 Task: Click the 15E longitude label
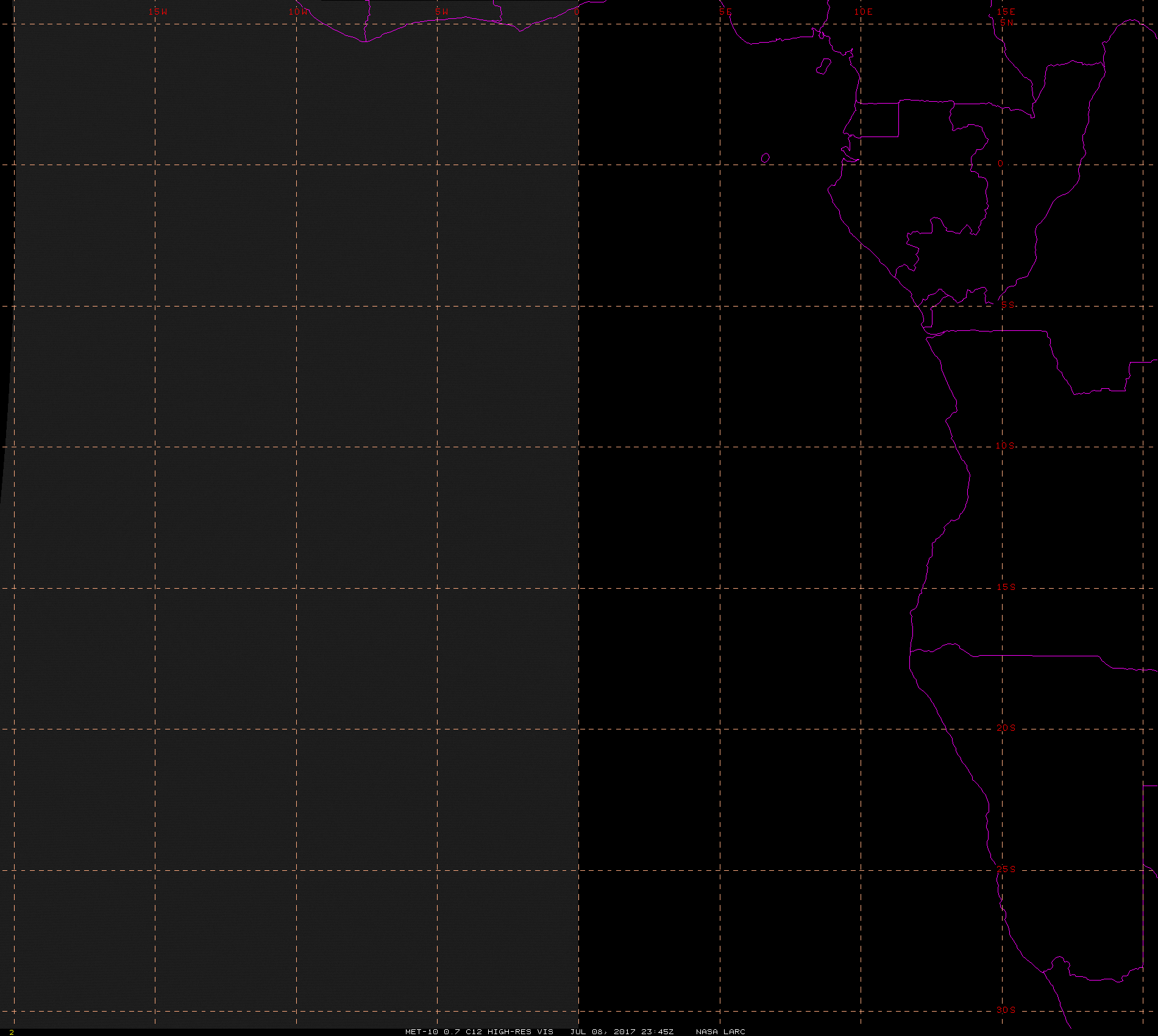pyautogui.click(x=1006, y=12)
